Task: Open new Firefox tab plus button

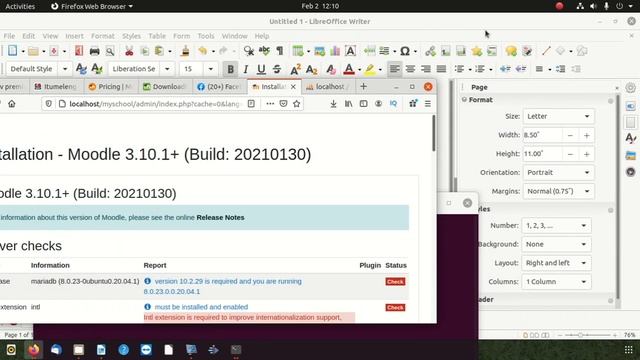Action: (363, 87)
